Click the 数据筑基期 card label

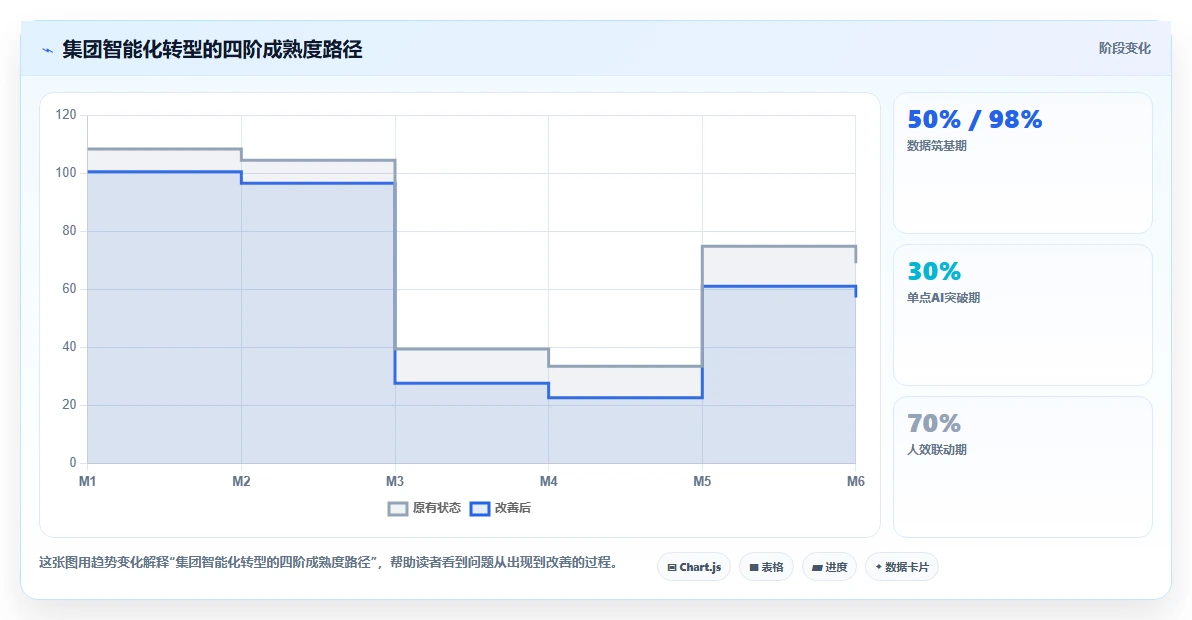pyautogui.click(x=937, y=146)
